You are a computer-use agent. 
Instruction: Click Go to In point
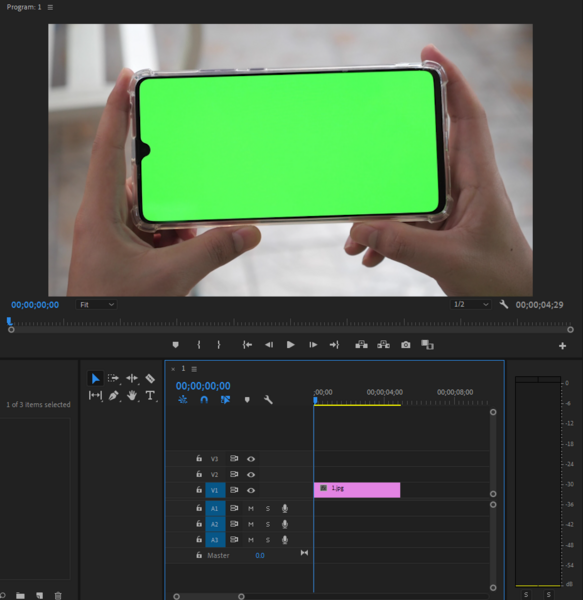pyautogui.click(x=247, y=345)
